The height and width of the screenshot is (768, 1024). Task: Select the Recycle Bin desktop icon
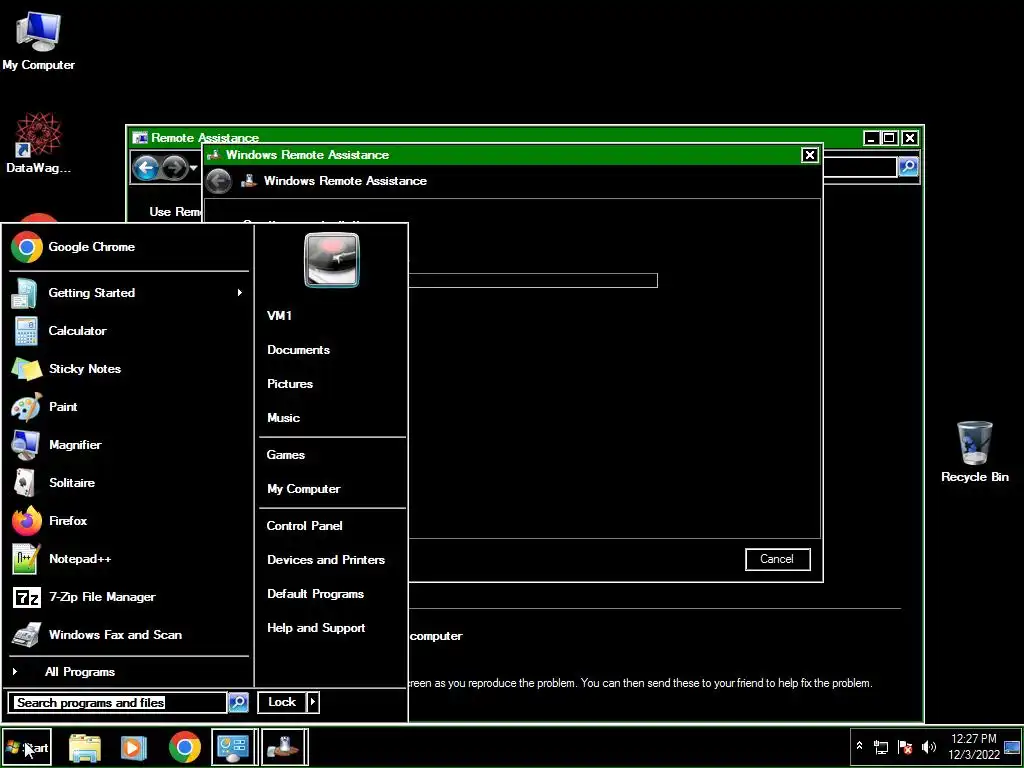(x=974, y=451)
